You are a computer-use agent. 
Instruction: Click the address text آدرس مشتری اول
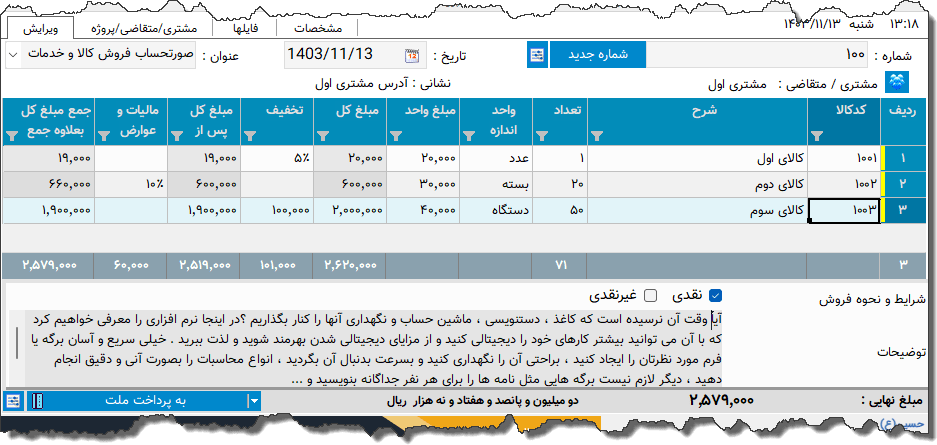pos(360,84)
